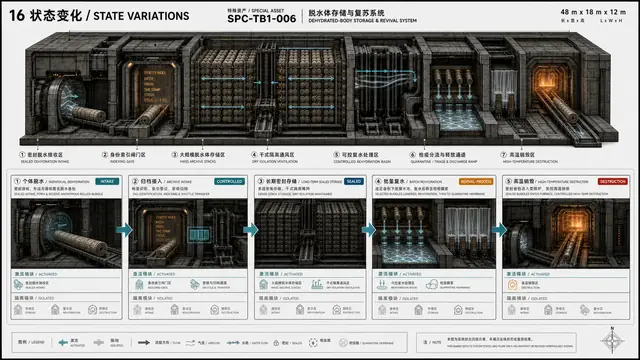Screen dimensions: 640x360
Task: Click the gray Isolated arrow in the legend
Action: [x=98, y=342]
